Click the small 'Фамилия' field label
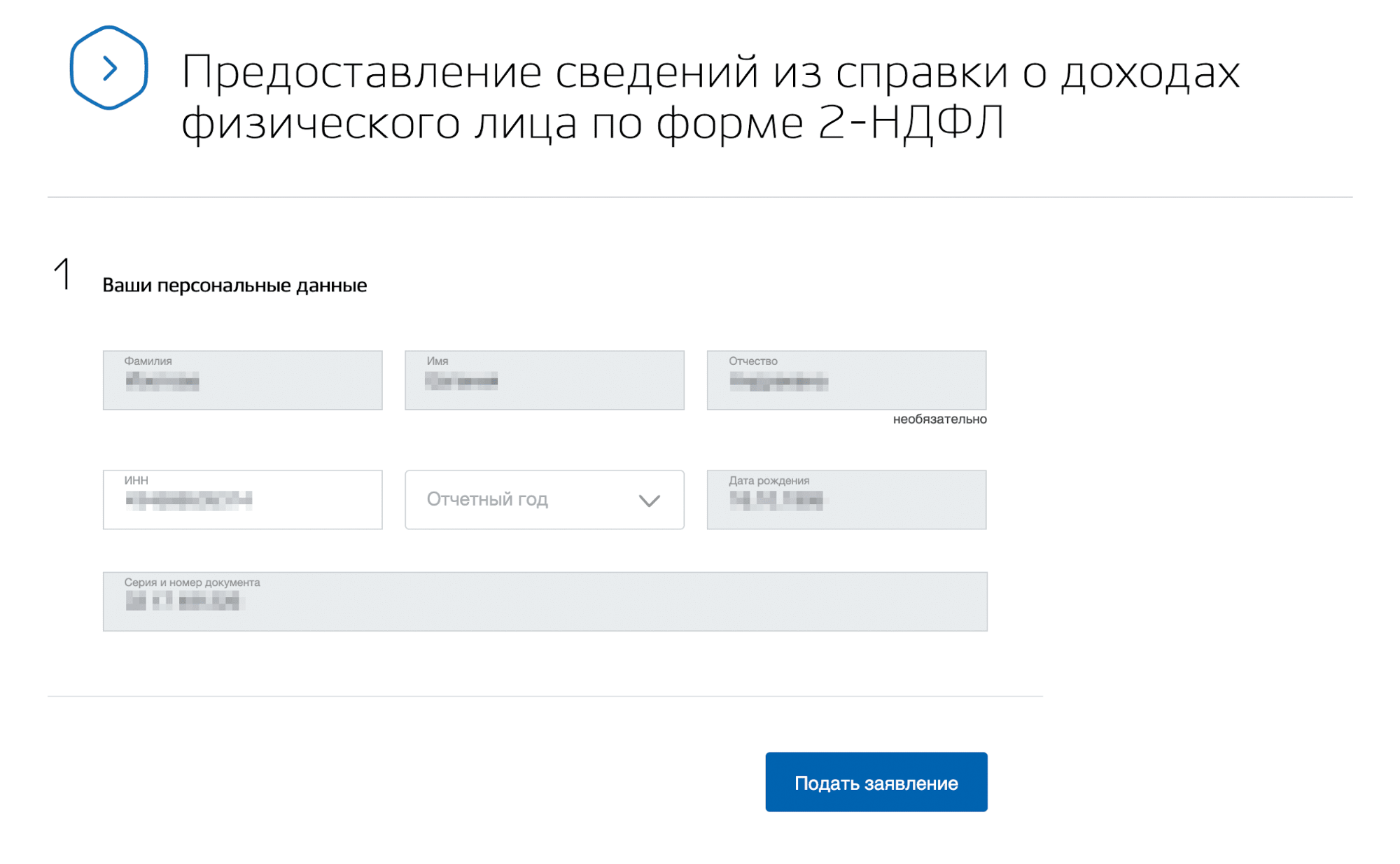1400x864 pixels. point(148,361)
